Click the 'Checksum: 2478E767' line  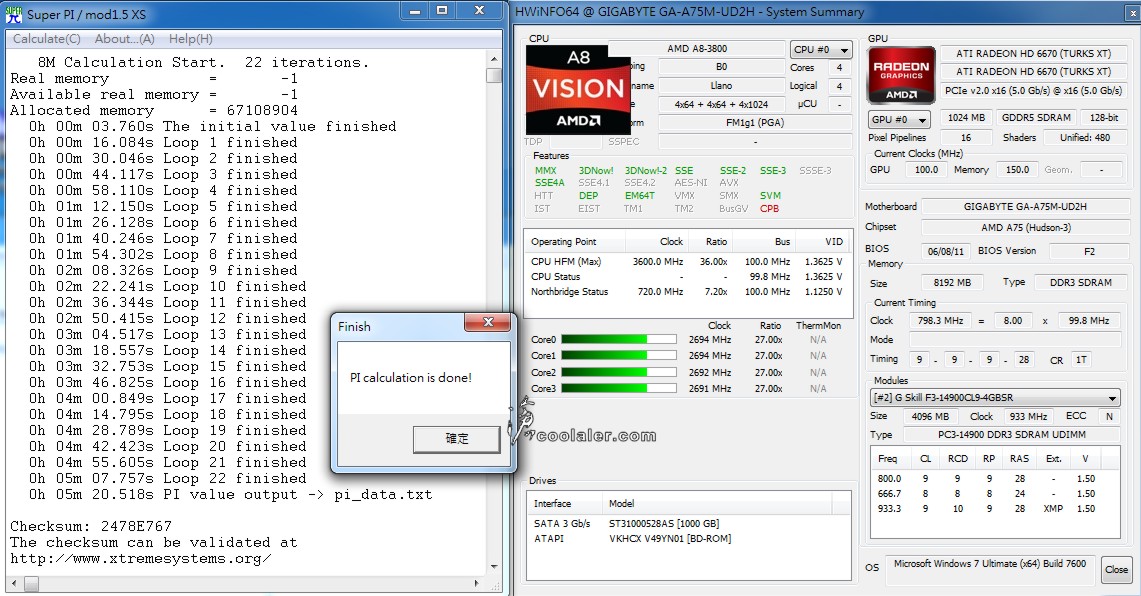(x=91, y=526)
